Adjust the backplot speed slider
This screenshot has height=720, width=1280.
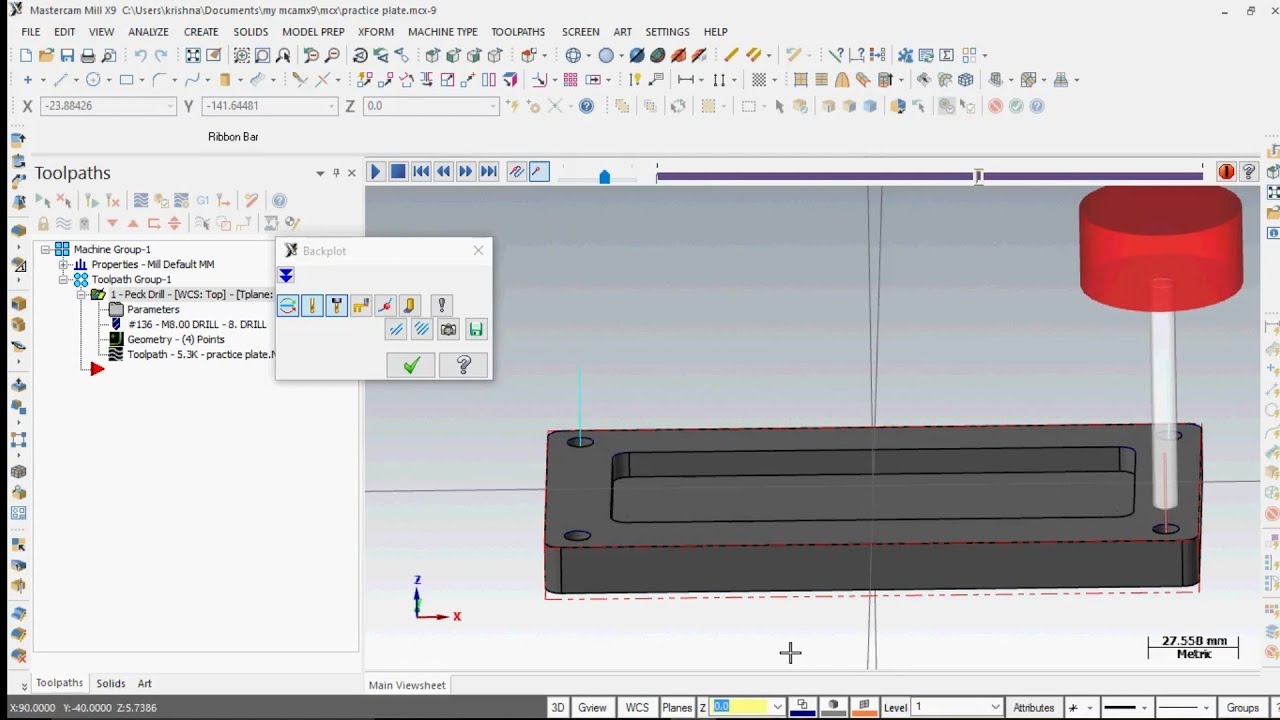coord(604,176)
